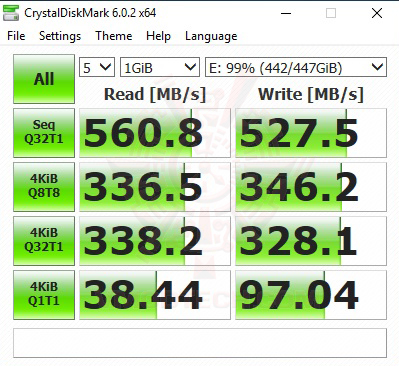Maximize the CrystalDiskMark window
The height and width of the screenshot is (366, 399).
331,13
